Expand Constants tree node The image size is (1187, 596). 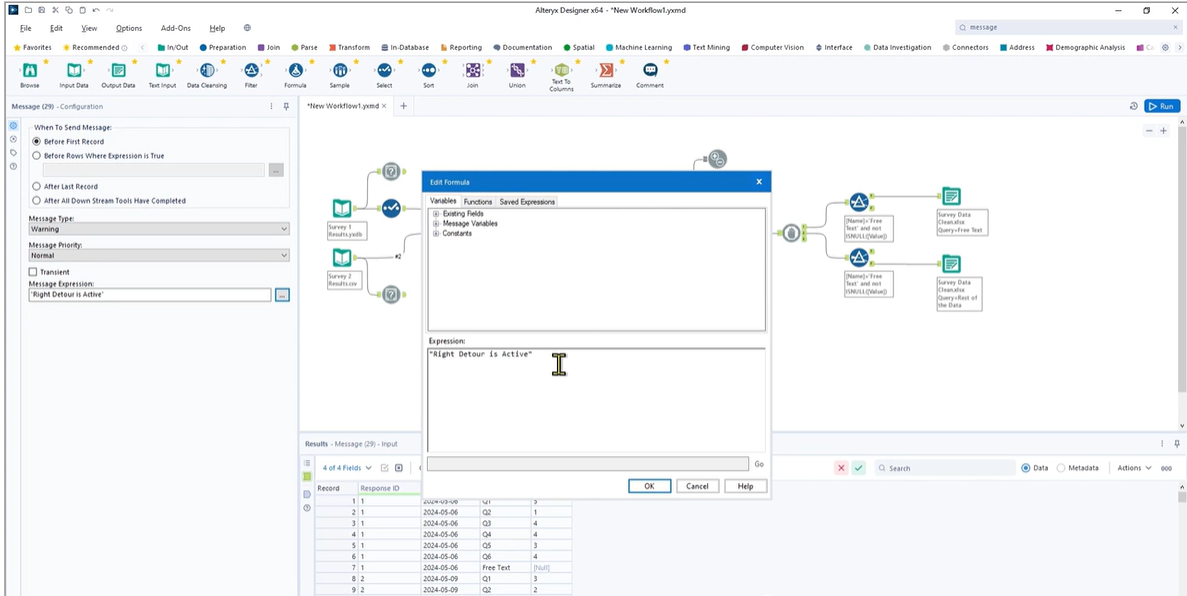pos(436,233)
